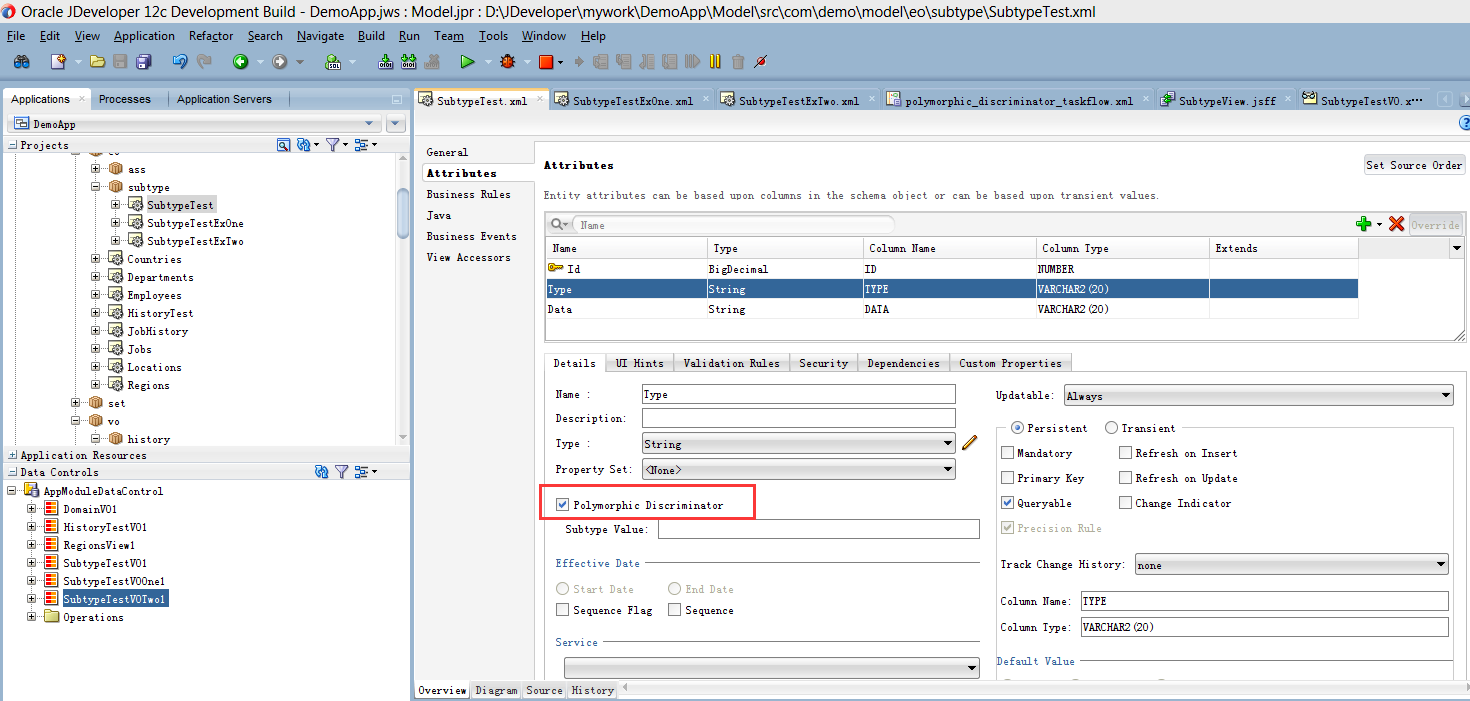The height and width of the screenshot is (701, 1470).
Task: Click the Data Controls refresh icon
Action: 321,472
